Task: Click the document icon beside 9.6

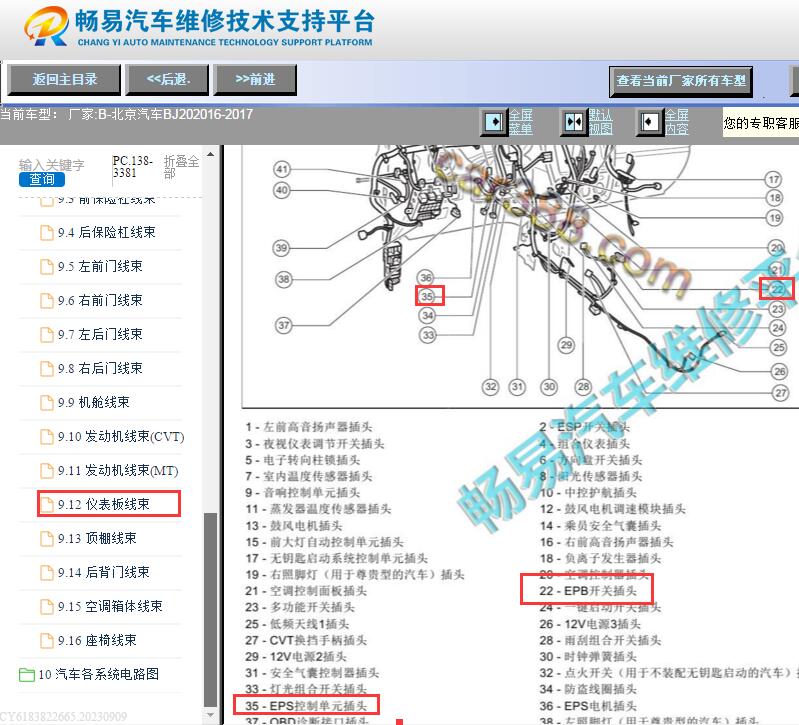Action: [x=47, y=301]
